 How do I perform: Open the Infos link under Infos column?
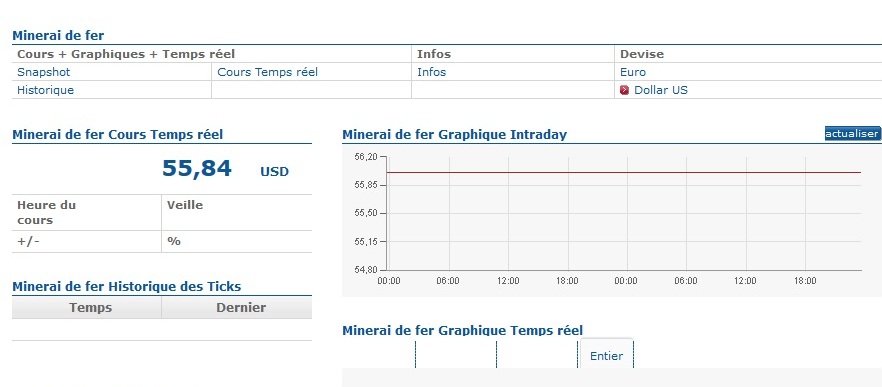click(x=431, y=72)
